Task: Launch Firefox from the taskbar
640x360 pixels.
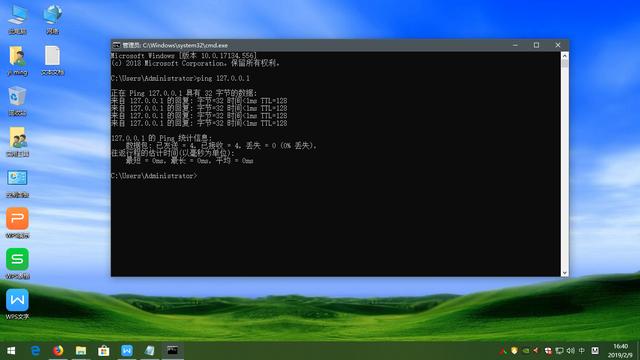Action: point(58,351)
